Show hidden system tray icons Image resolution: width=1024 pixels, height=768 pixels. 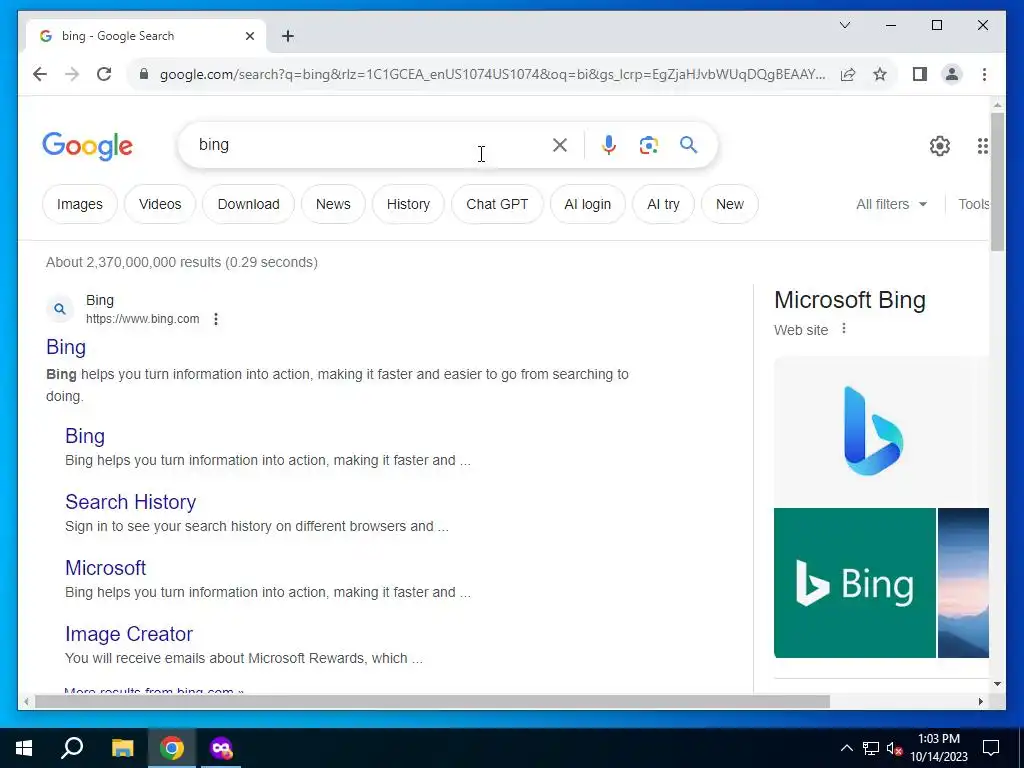[x=846, y=748]
